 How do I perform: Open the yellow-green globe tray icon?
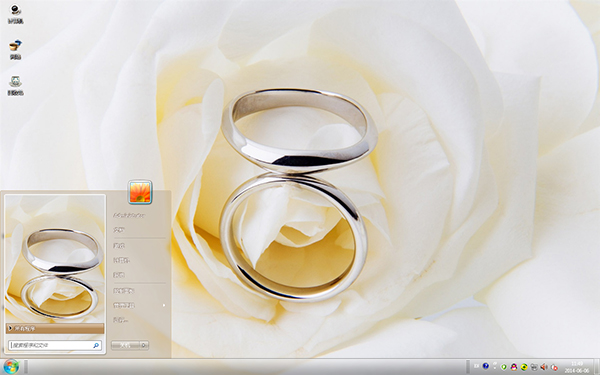[524, 367]
